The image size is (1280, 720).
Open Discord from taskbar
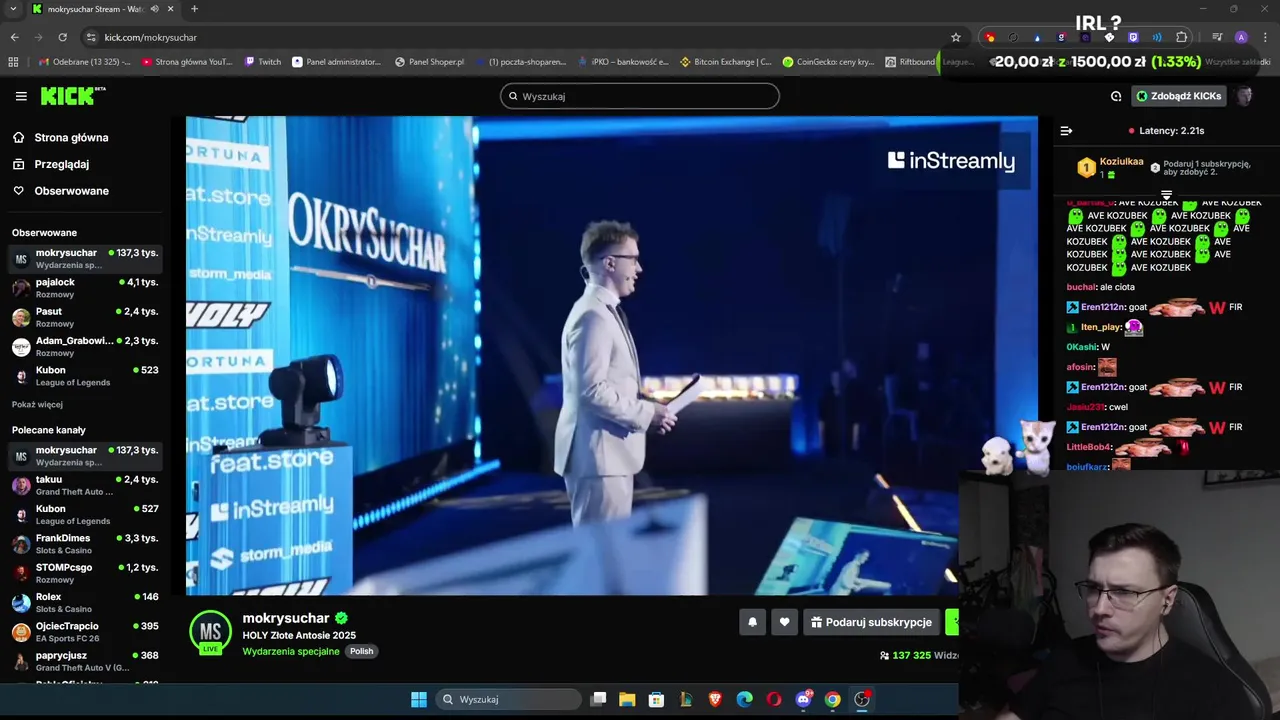[803, 699]
